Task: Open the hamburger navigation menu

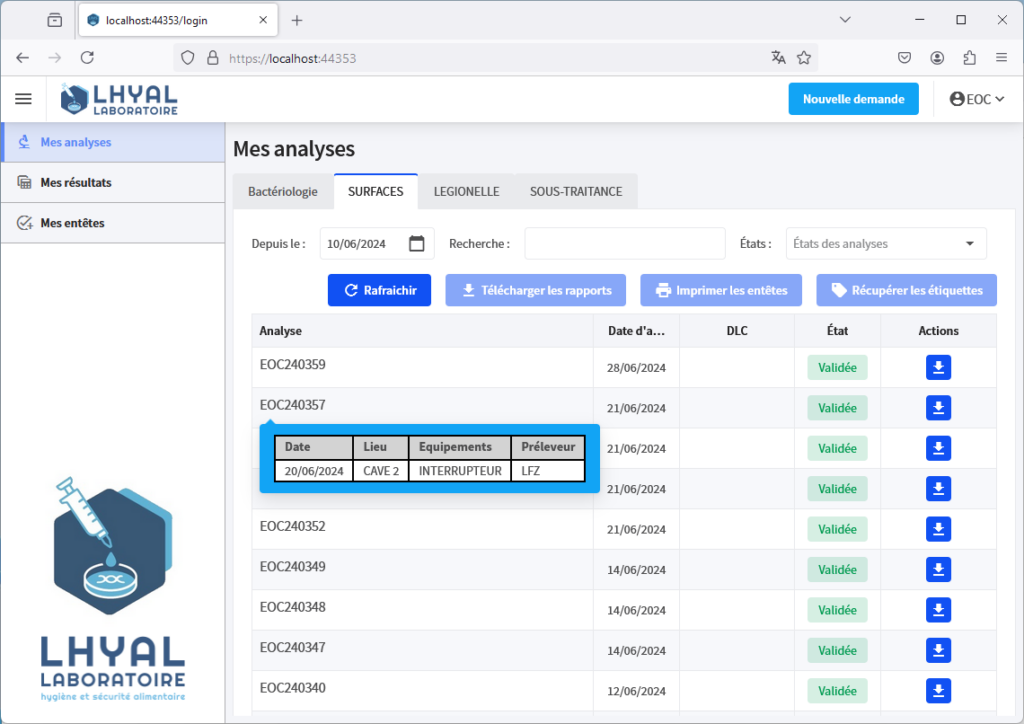Action: click(24, 99)
